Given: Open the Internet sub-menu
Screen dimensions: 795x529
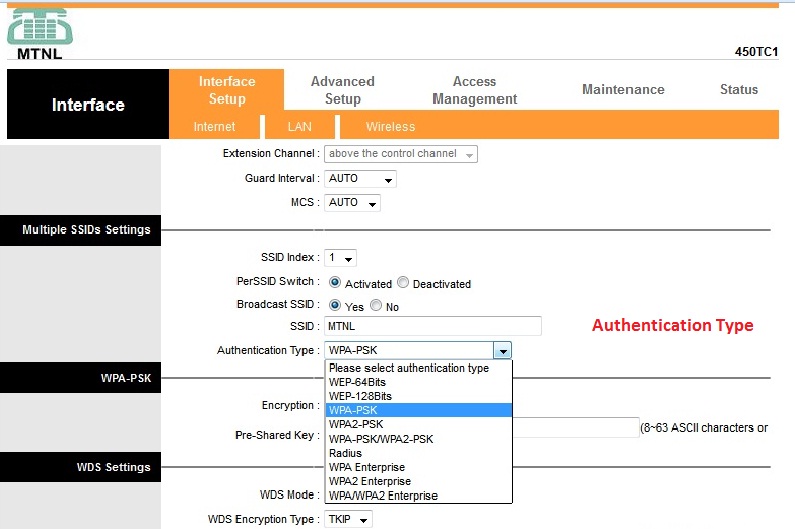Looking at the screenshot, I should [x=214, y=127].
